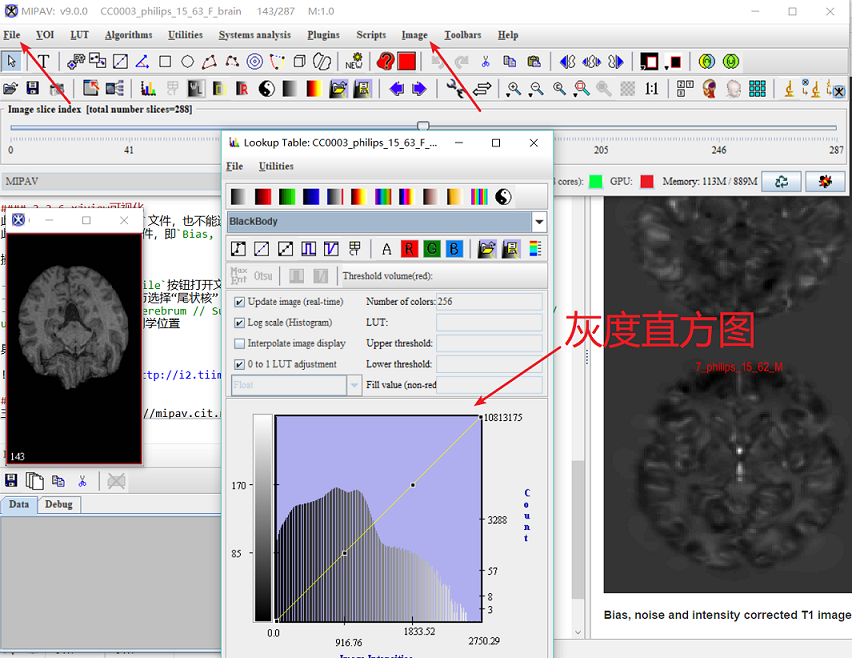Click the Otsu threshold button

(264, 276)
